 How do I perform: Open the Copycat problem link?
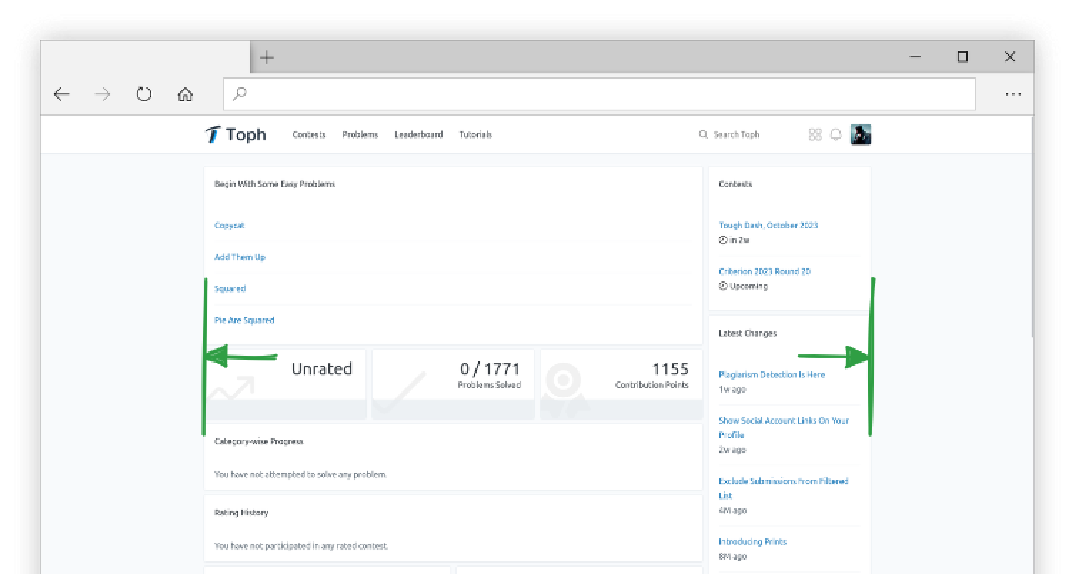point(229,226)
